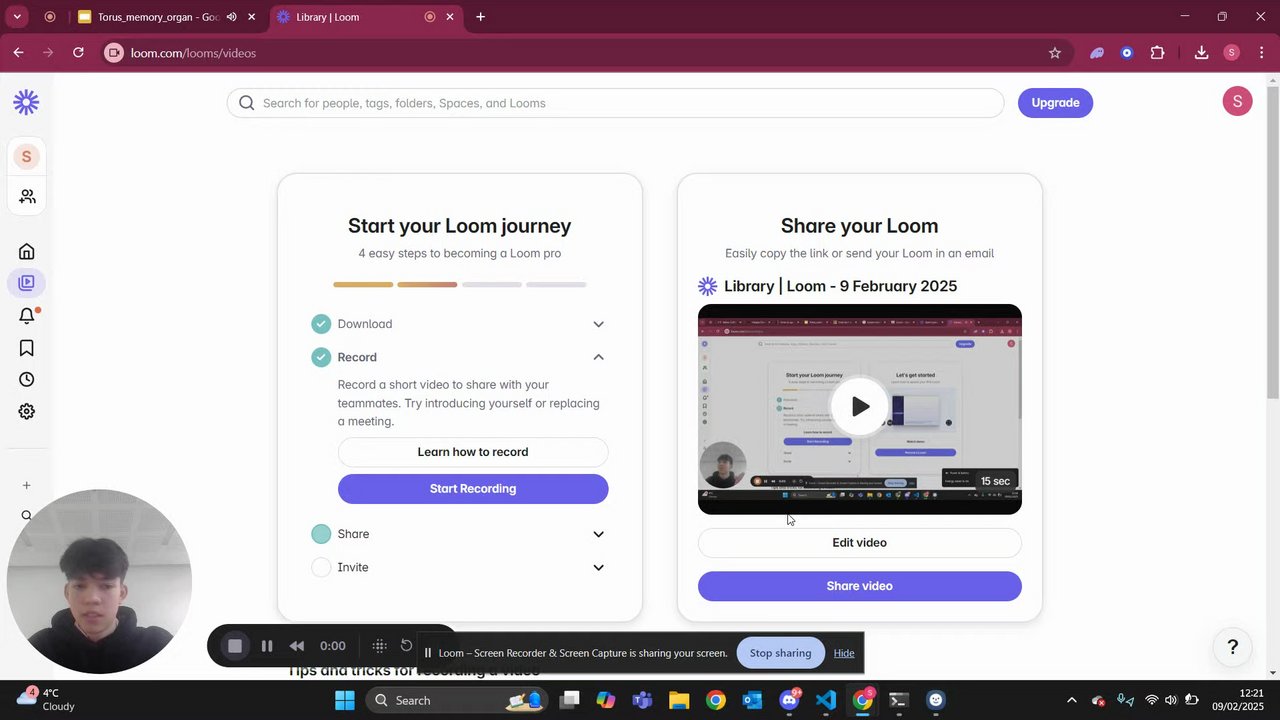Click the video title Library | Loom - 9 February 2025
Screen dimensions: 1280x720
840,286
